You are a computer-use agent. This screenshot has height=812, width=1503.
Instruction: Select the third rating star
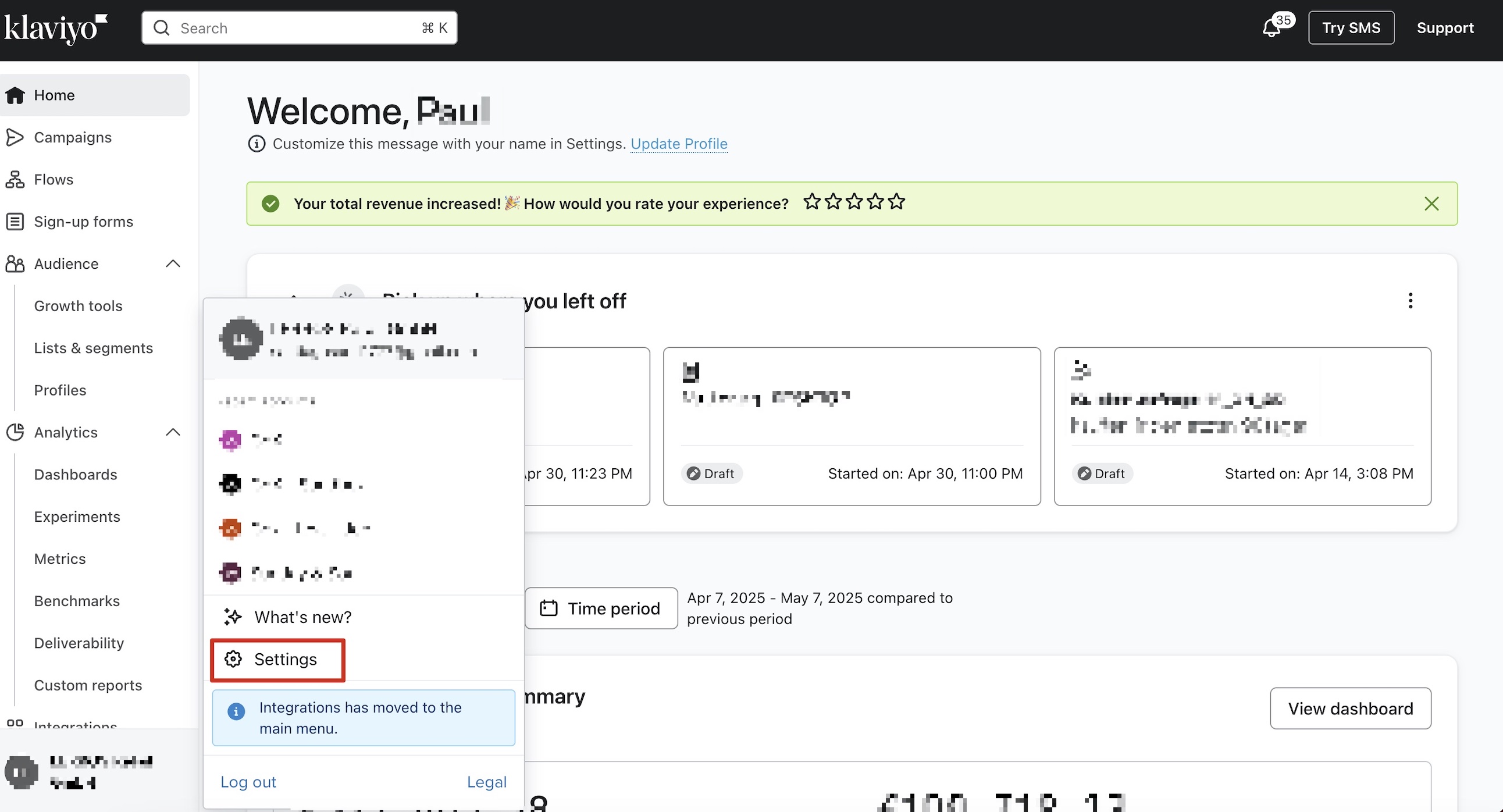pos(854,202)
